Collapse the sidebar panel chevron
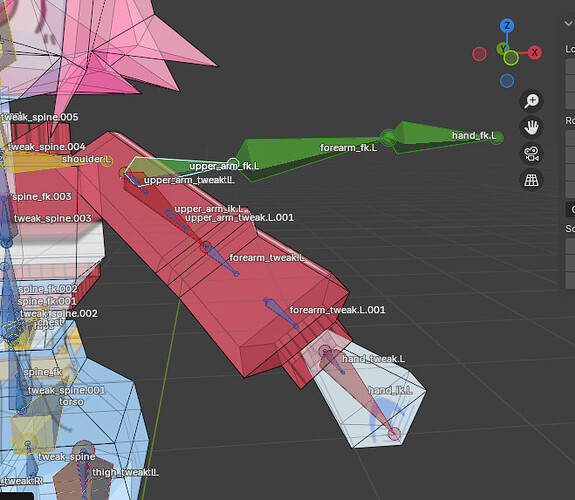This screenshot has height=500, width=575. click(568, 23)
